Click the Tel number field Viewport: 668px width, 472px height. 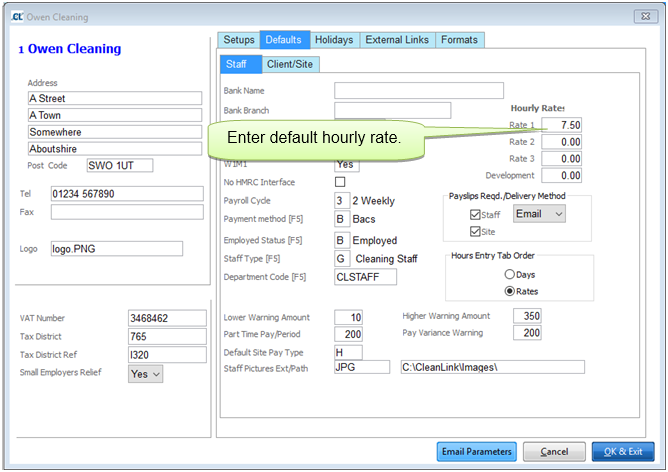[x=127, y=194]
